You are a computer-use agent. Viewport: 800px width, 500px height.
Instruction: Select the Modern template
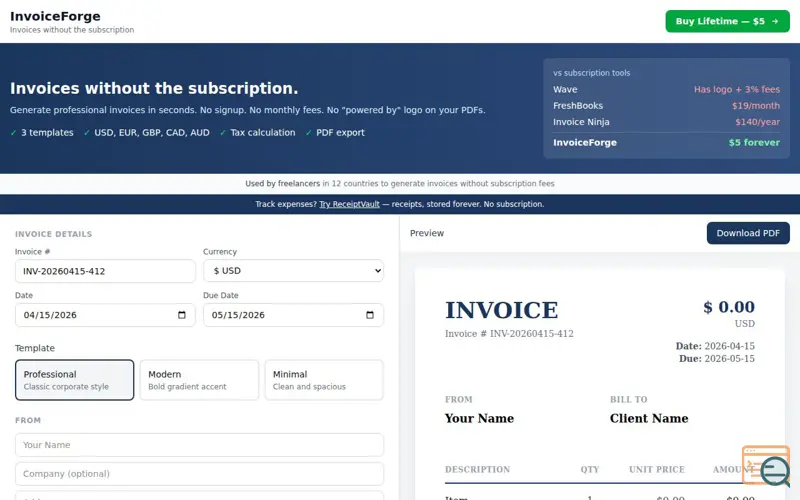click(199, 380)
